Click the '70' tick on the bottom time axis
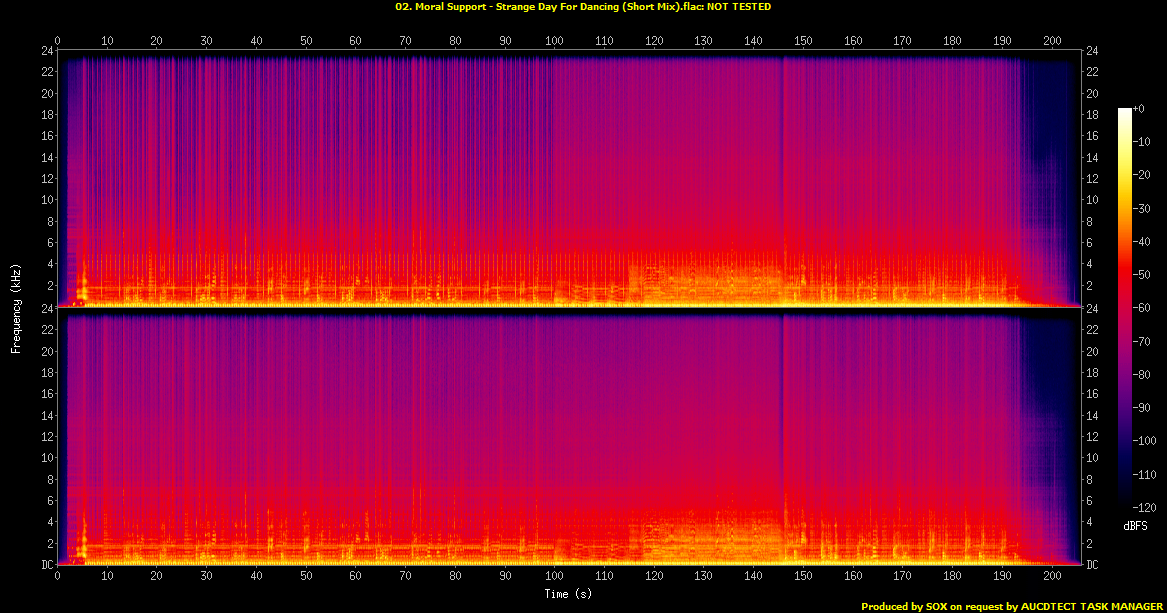 (x=406, y=575)
